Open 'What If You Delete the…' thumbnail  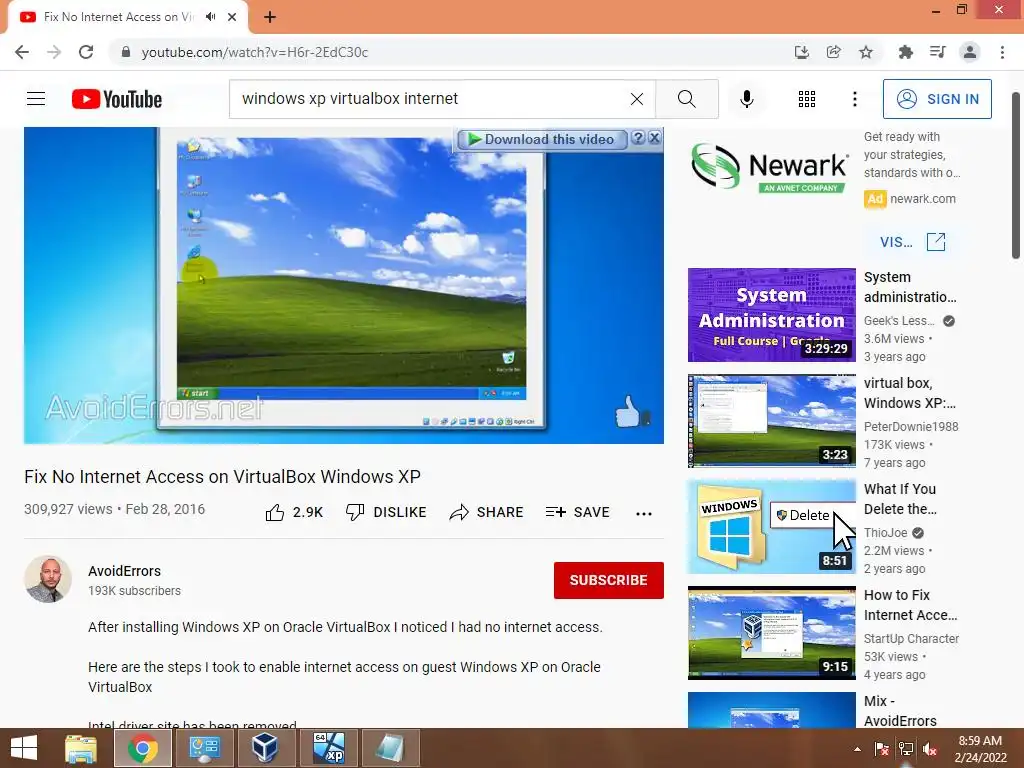click(x=771, y=526)
